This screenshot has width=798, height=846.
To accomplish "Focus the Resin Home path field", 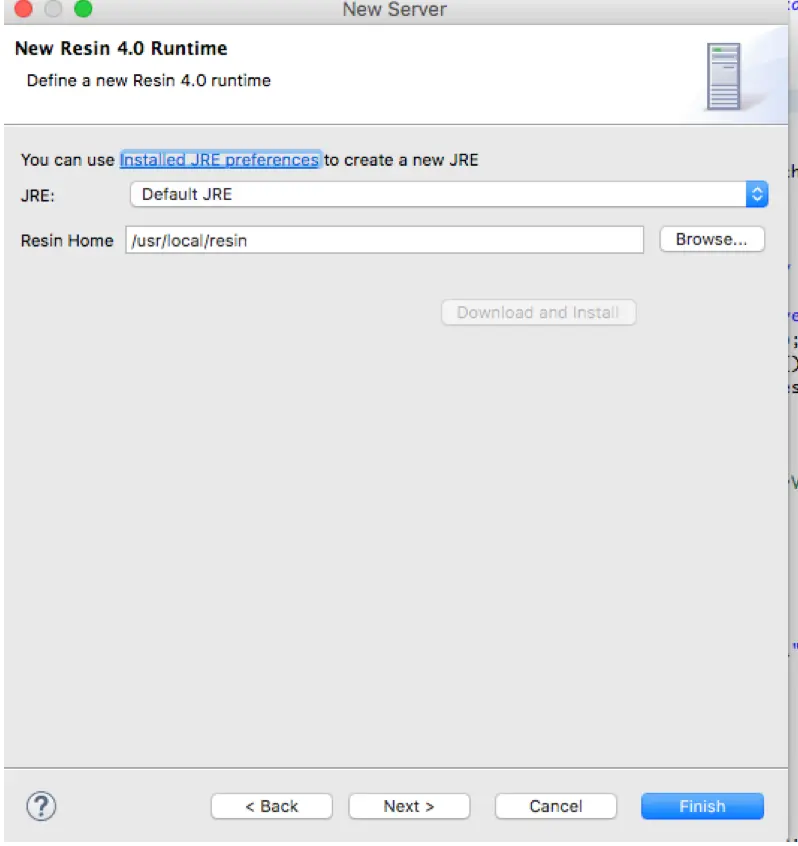I will click(x=385, y=240).
